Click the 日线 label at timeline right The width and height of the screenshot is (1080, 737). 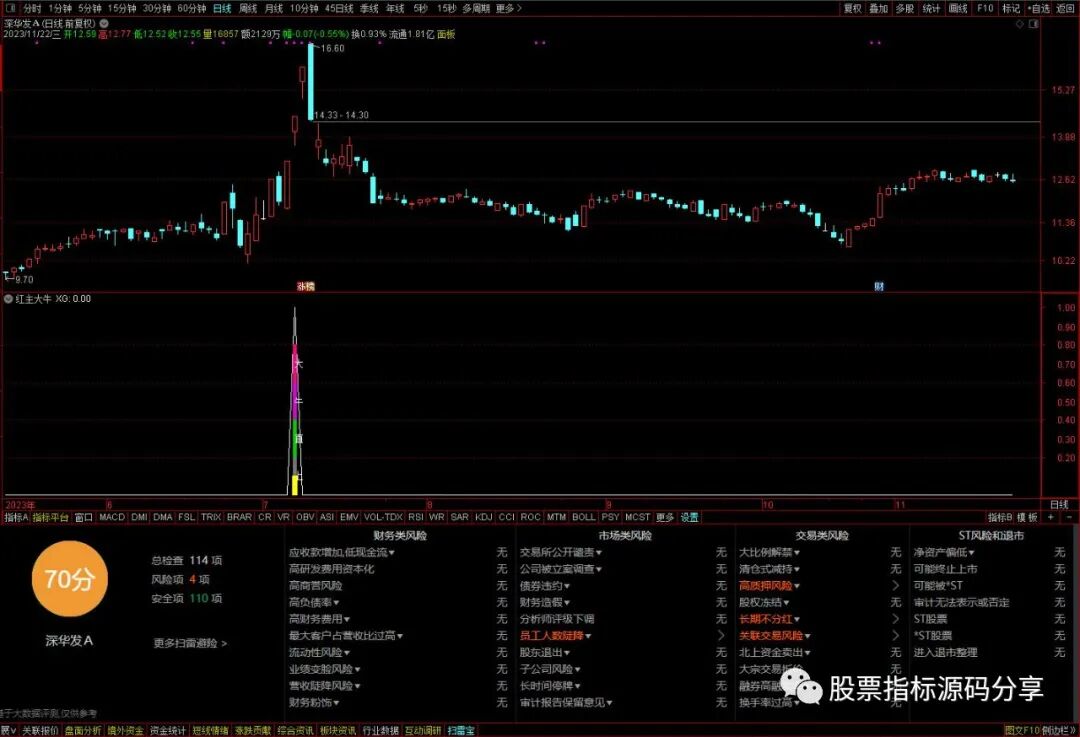coord(1059,505)
